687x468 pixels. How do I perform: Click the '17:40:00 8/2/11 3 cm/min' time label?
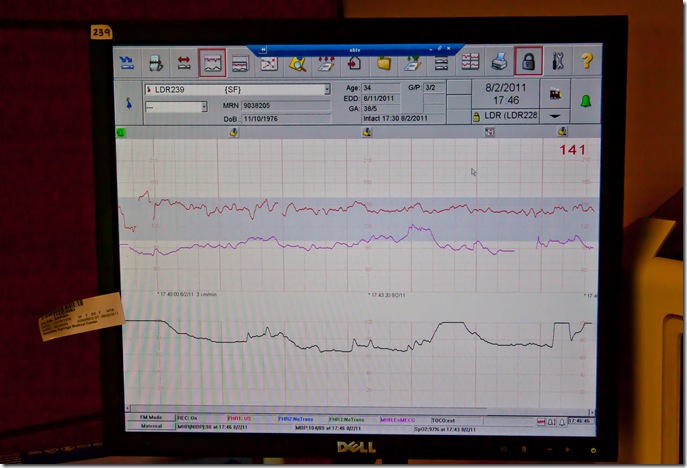[x=187, y=294]
